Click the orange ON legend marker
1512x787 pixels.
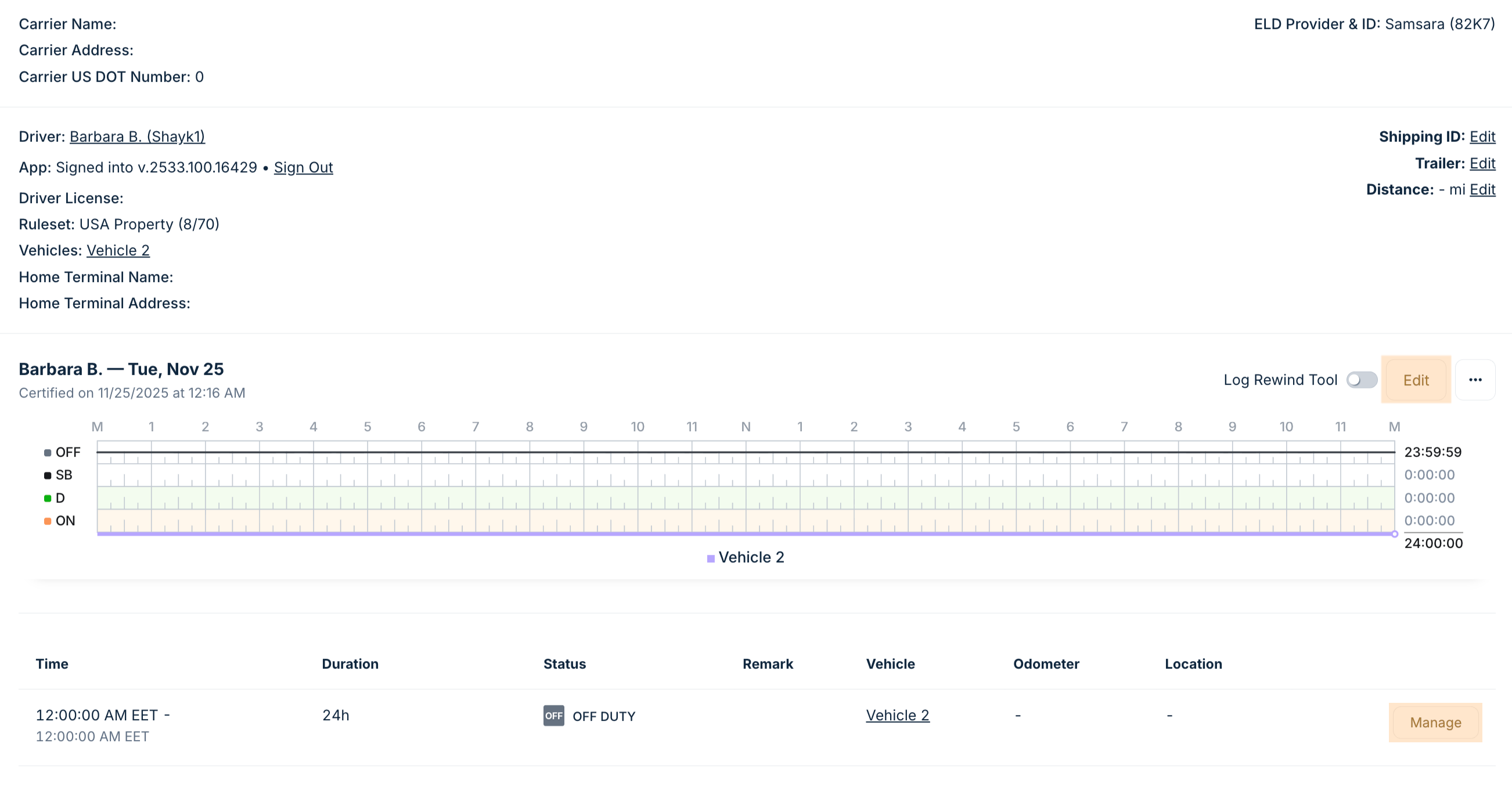[48, 521]
